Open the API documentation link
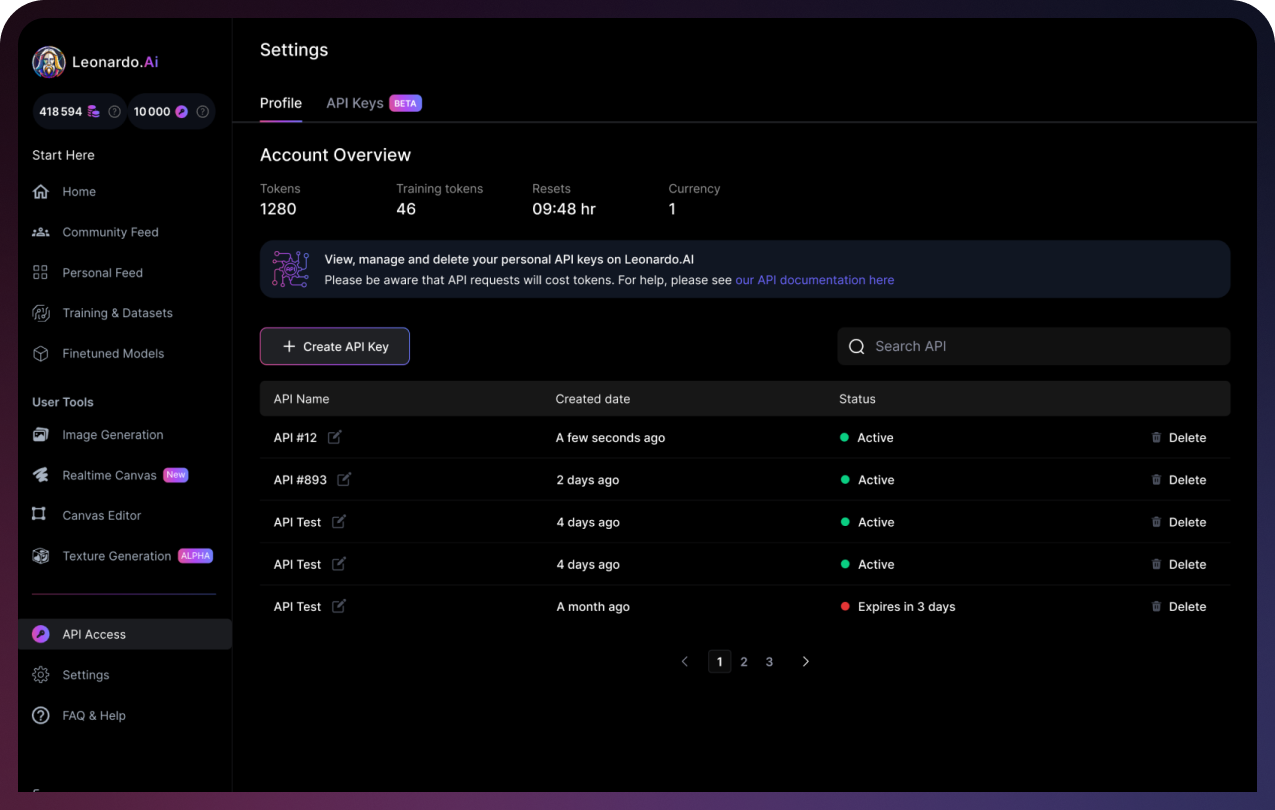The height and width of the screenshot is (810, 1275). tap(814, 280)
